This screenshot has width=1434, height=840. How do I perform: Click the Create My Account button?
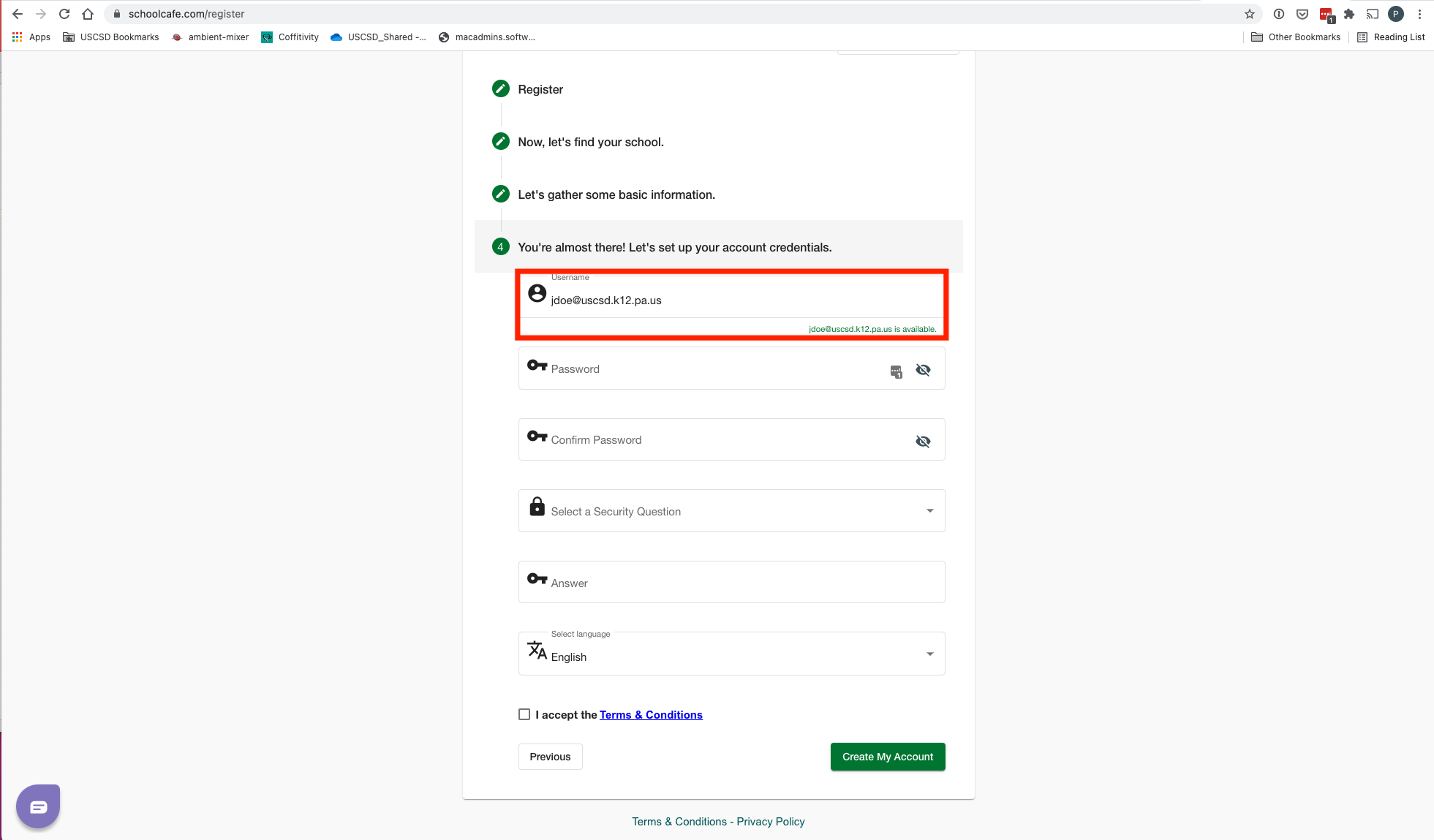[887, 757]
